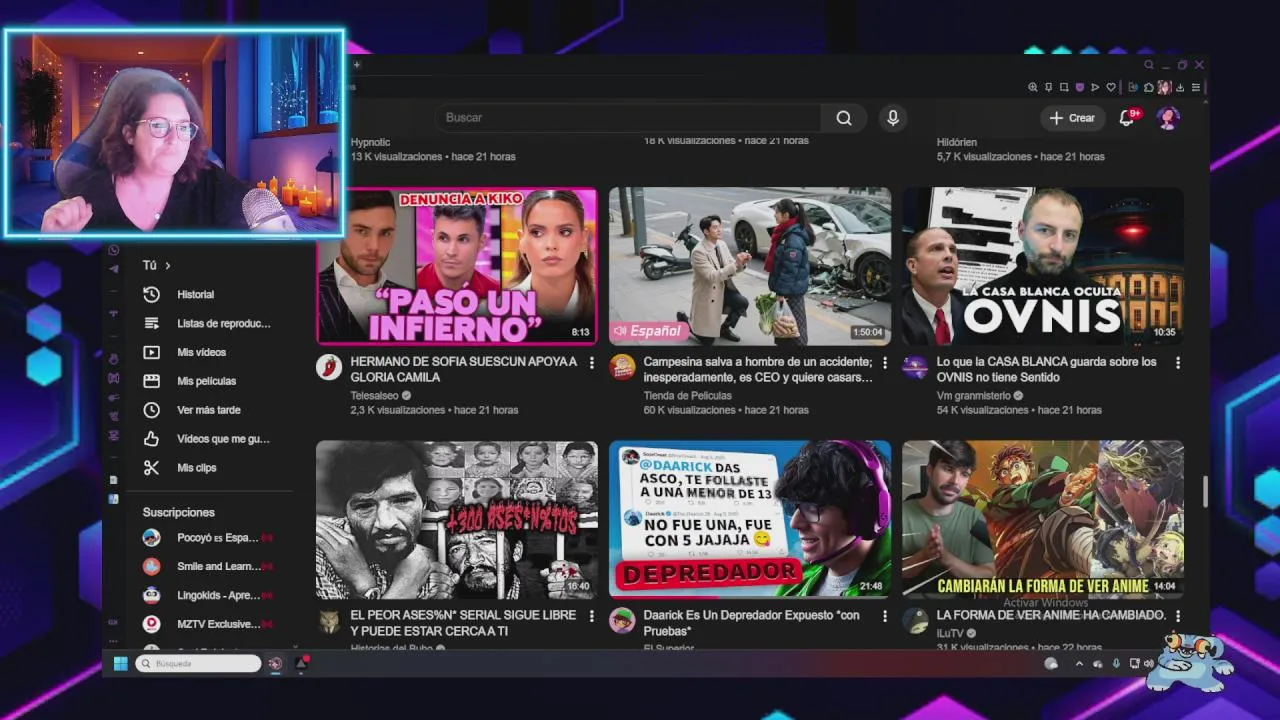1280x720 pixels.
Task: Expand the Tú section chevron
Action: 168,266
